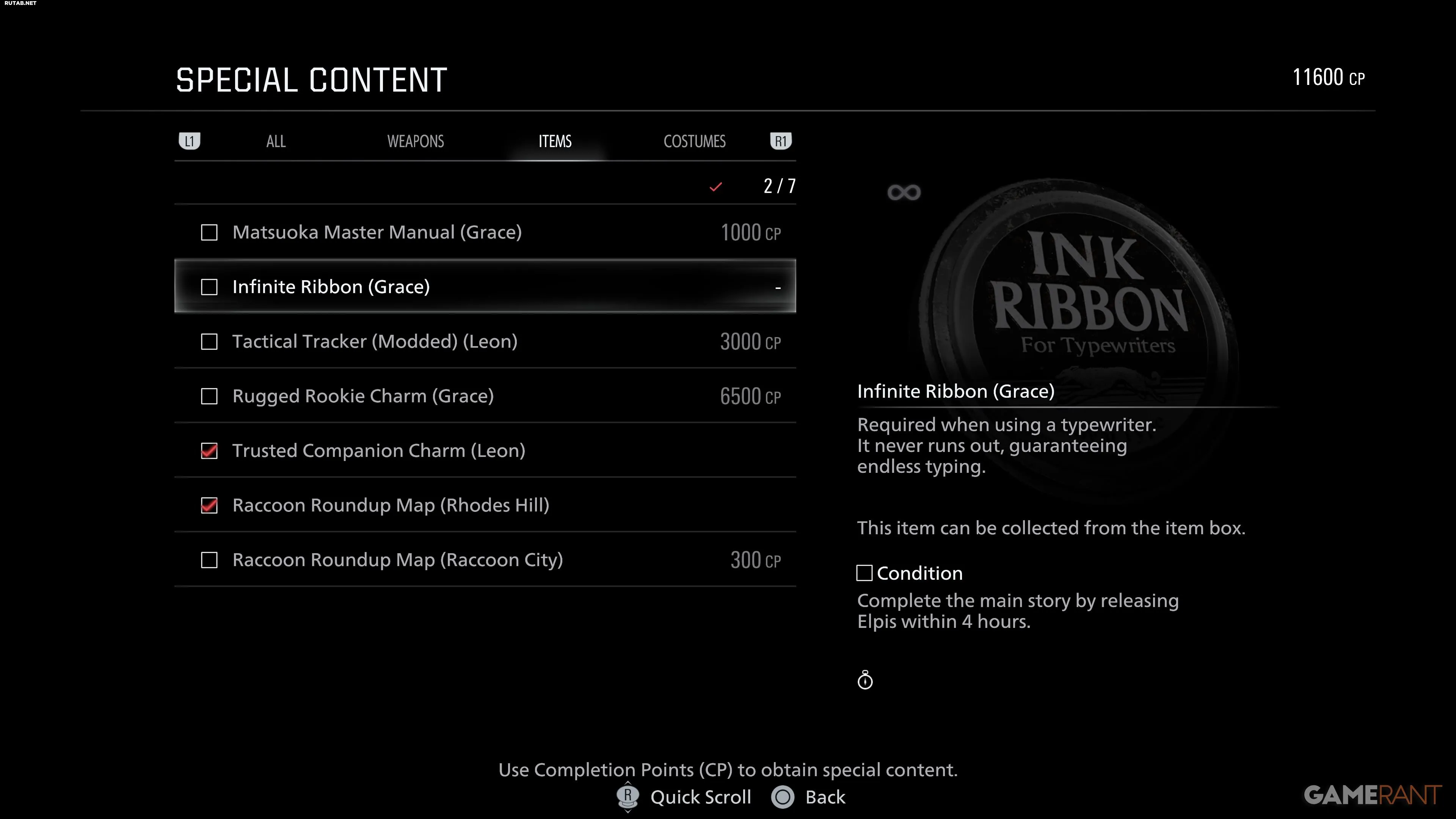The height and width of the screenshot is (819, 1456).
Task: Click the R1 shoulder button icon
Action: [781, 141]
